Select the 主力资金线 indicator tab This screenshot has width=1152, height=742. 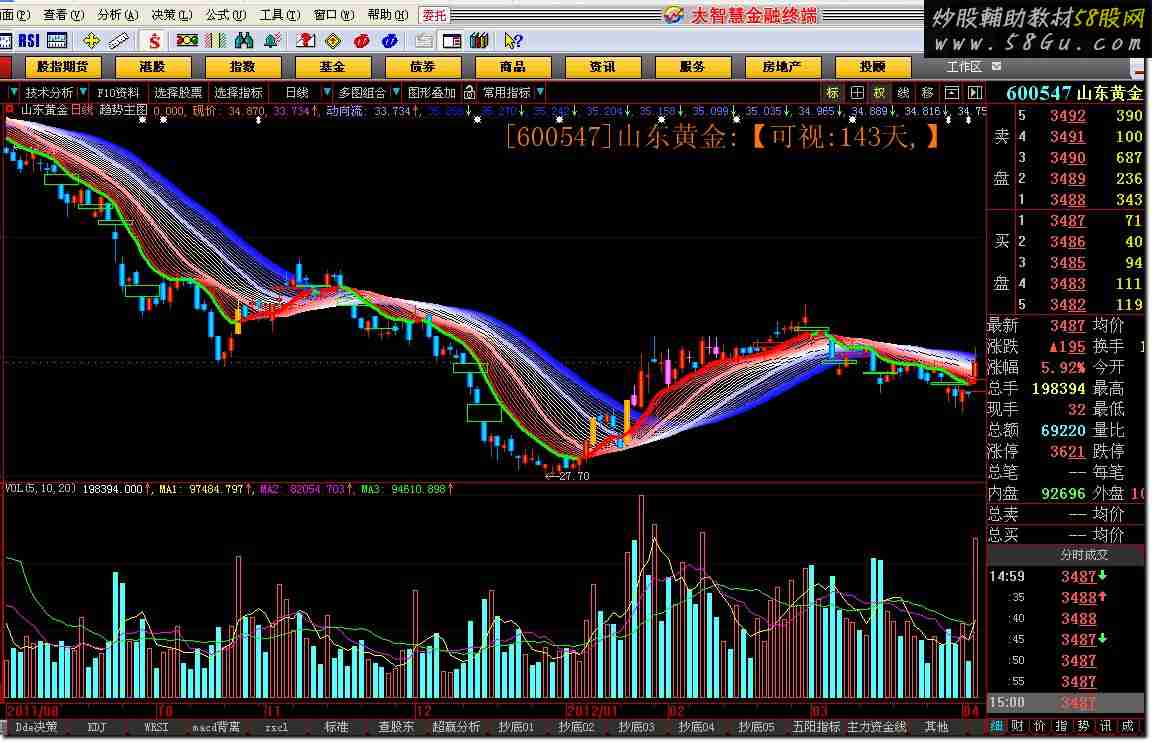coord(876,727)
